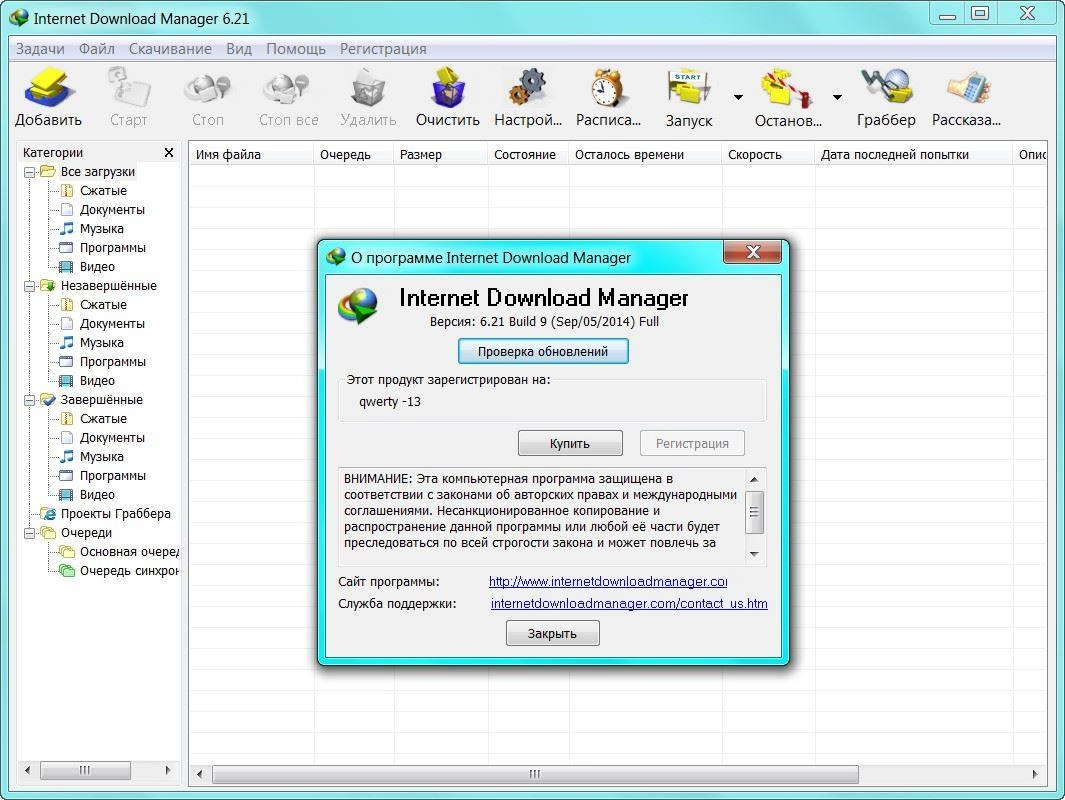This screenshot has height=800, width=1065.
Task: Click the Рассказа... toolbar icon
Action: coord(967,88)
